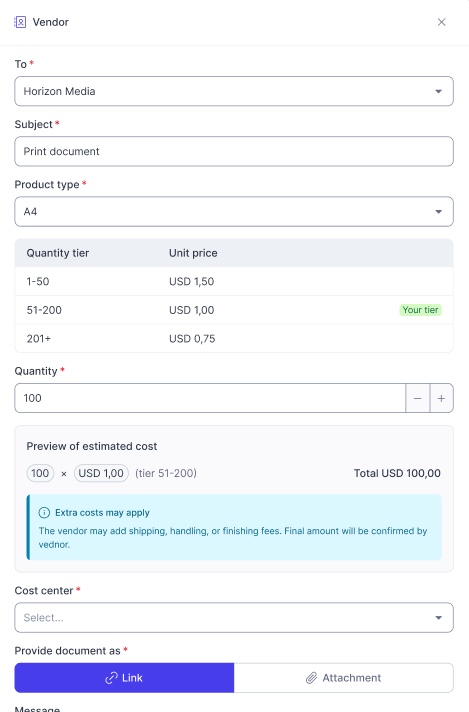The image size is (469, 712).
Task: Click the 100 quantity chip in cost preview
Action: click(x=40, y=473)
